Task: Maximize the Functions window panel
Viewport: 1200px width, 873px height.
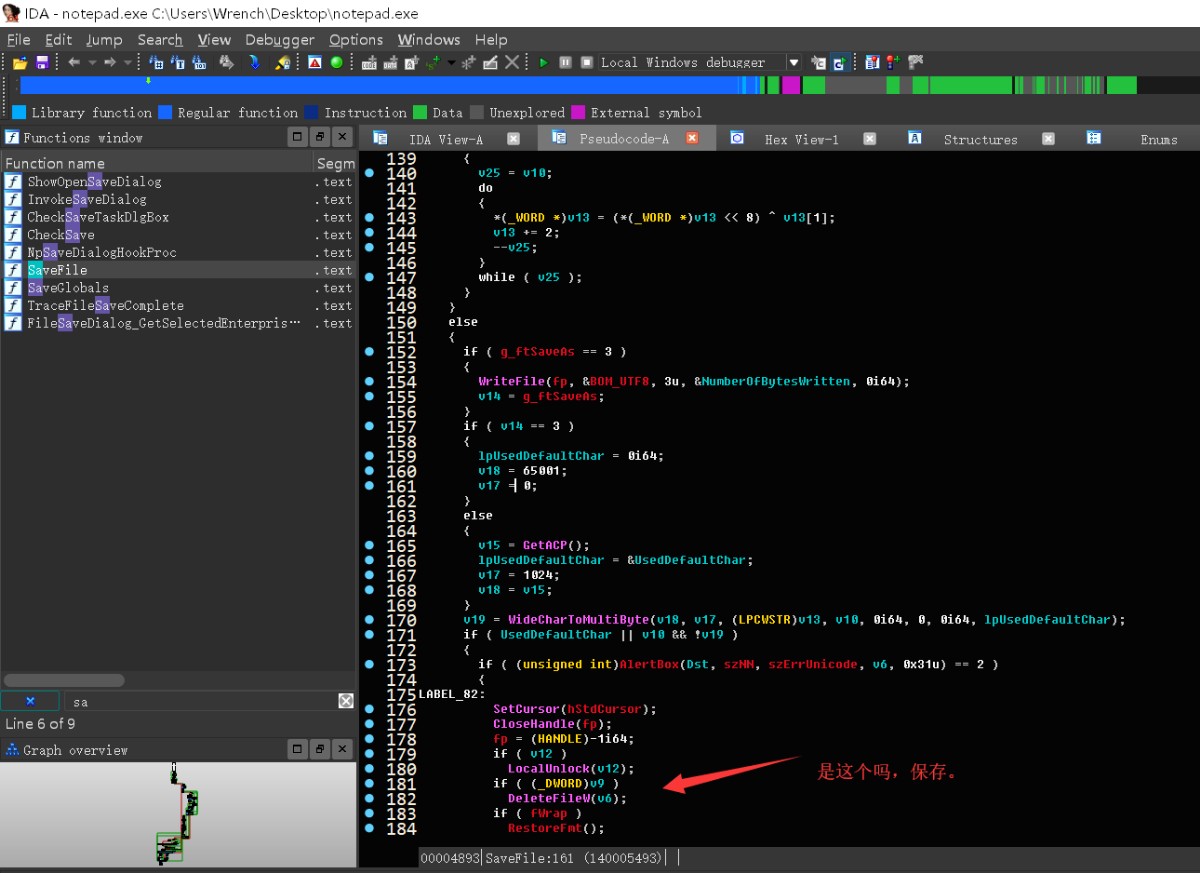Action: point(298,137)
